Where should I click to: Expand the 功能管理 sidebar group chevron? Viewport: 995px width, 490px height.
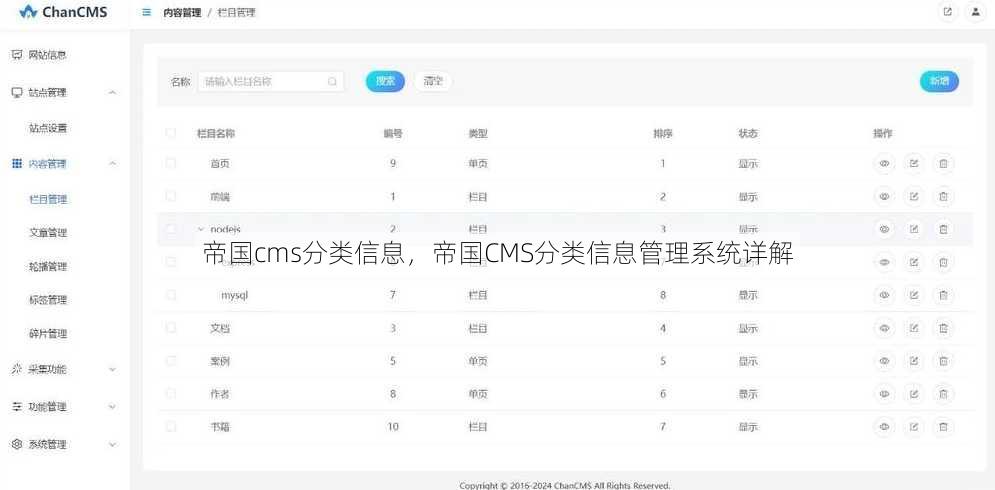[112, 407]
